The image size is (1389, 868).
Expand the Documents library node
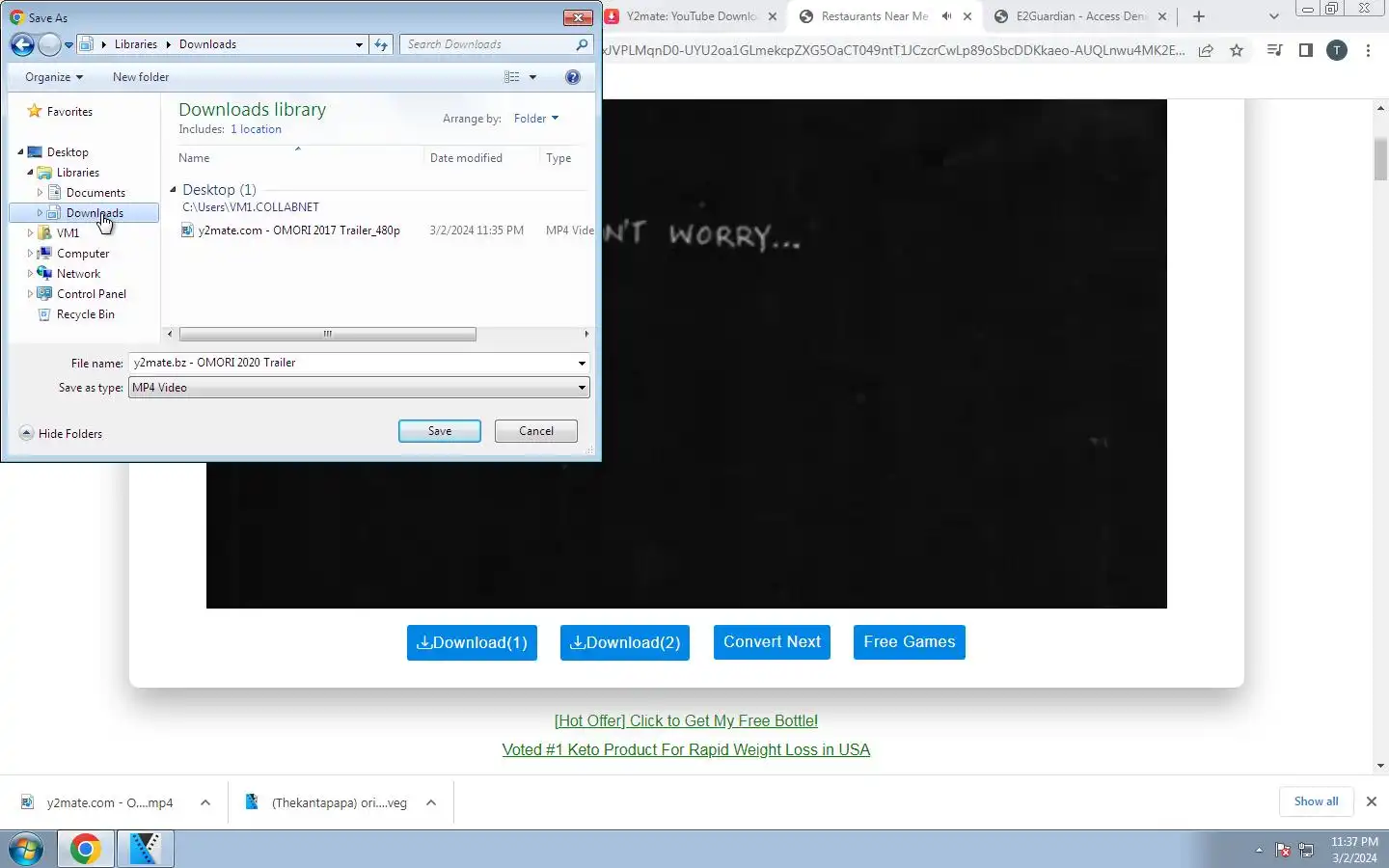40,193
